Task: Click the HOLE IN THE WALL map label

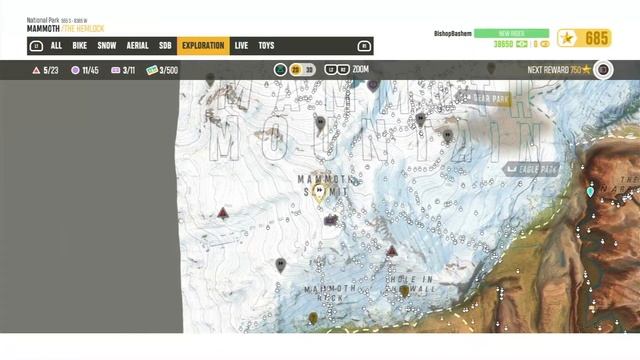Action: coord(411,284)
